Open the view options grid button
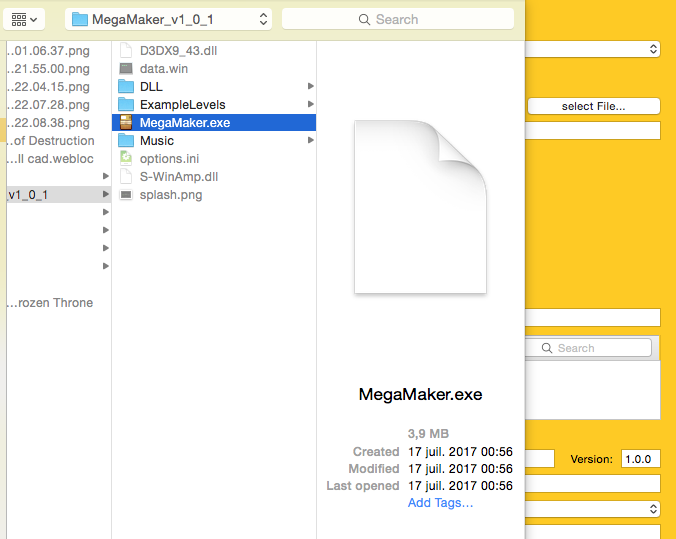676x539 pixels. [24, 19]
